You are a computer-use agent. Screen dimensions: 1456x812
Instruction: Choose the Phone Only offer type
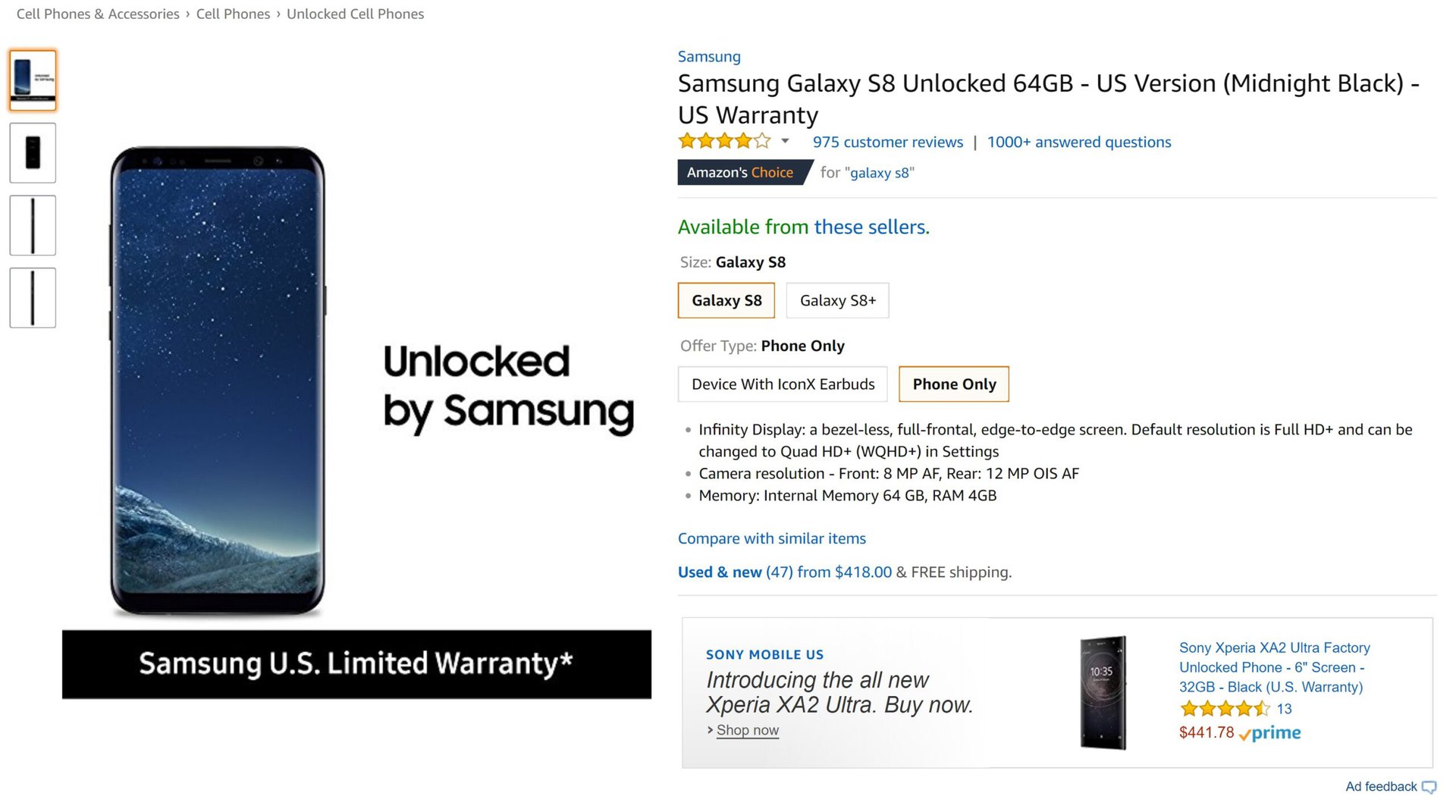pos(953,384)
